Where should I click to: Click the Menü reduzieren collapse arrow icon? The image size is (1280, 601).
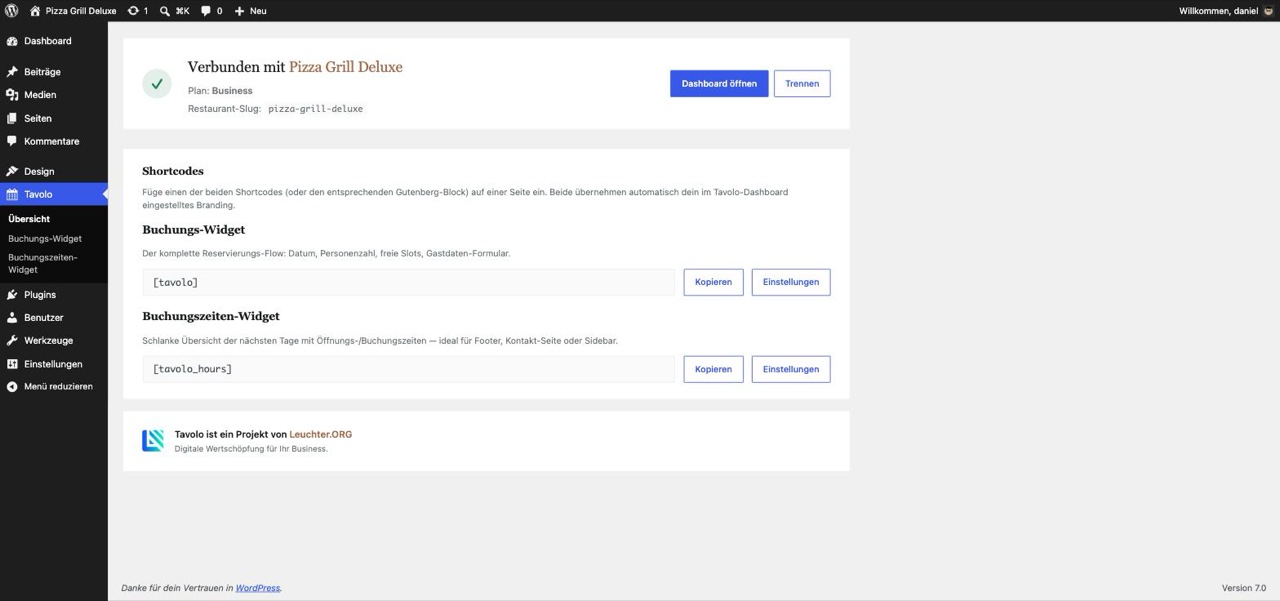click(12, 387)
